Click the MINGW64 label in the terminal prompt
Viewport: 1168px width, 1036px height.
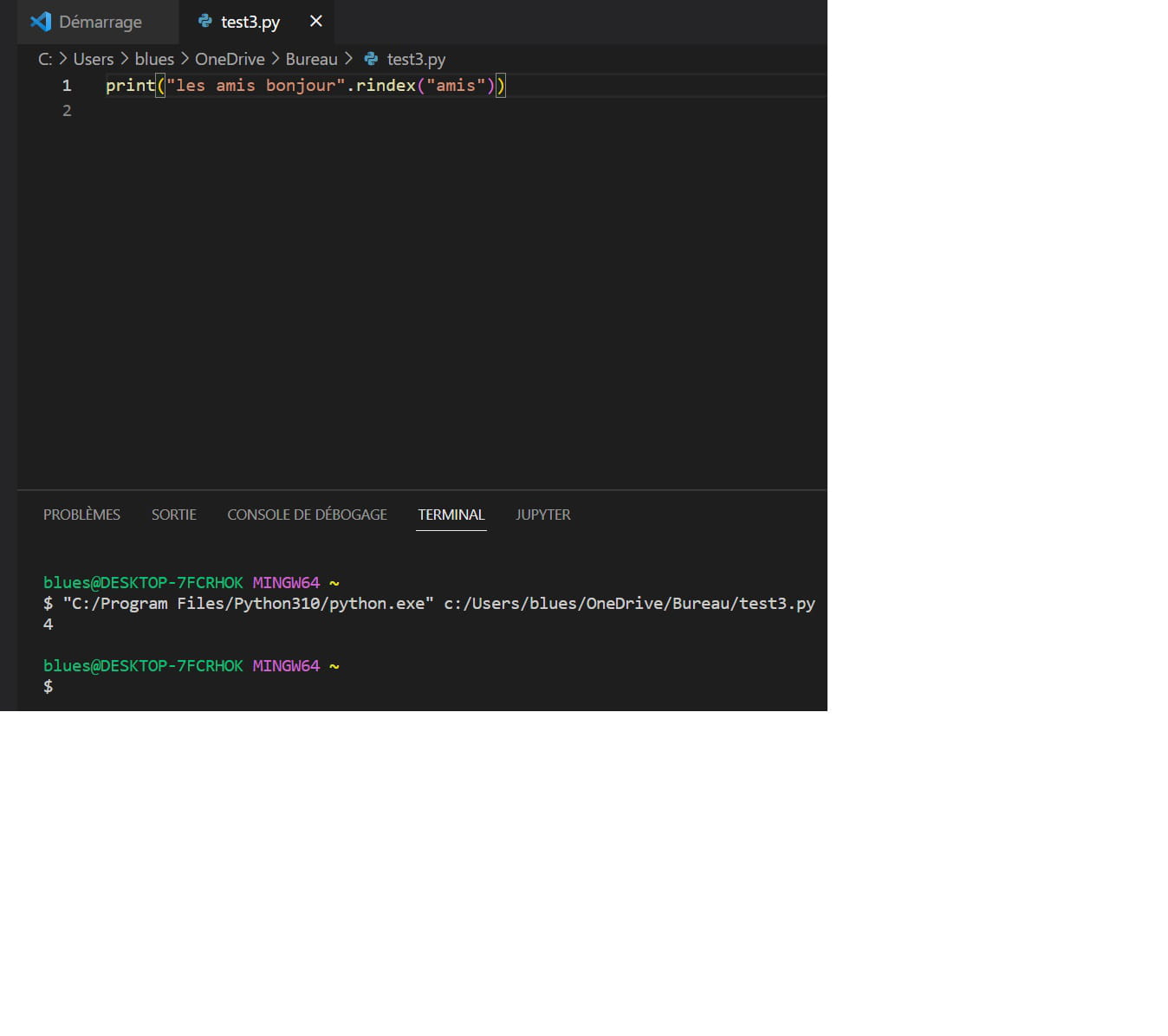coord(286,583)
